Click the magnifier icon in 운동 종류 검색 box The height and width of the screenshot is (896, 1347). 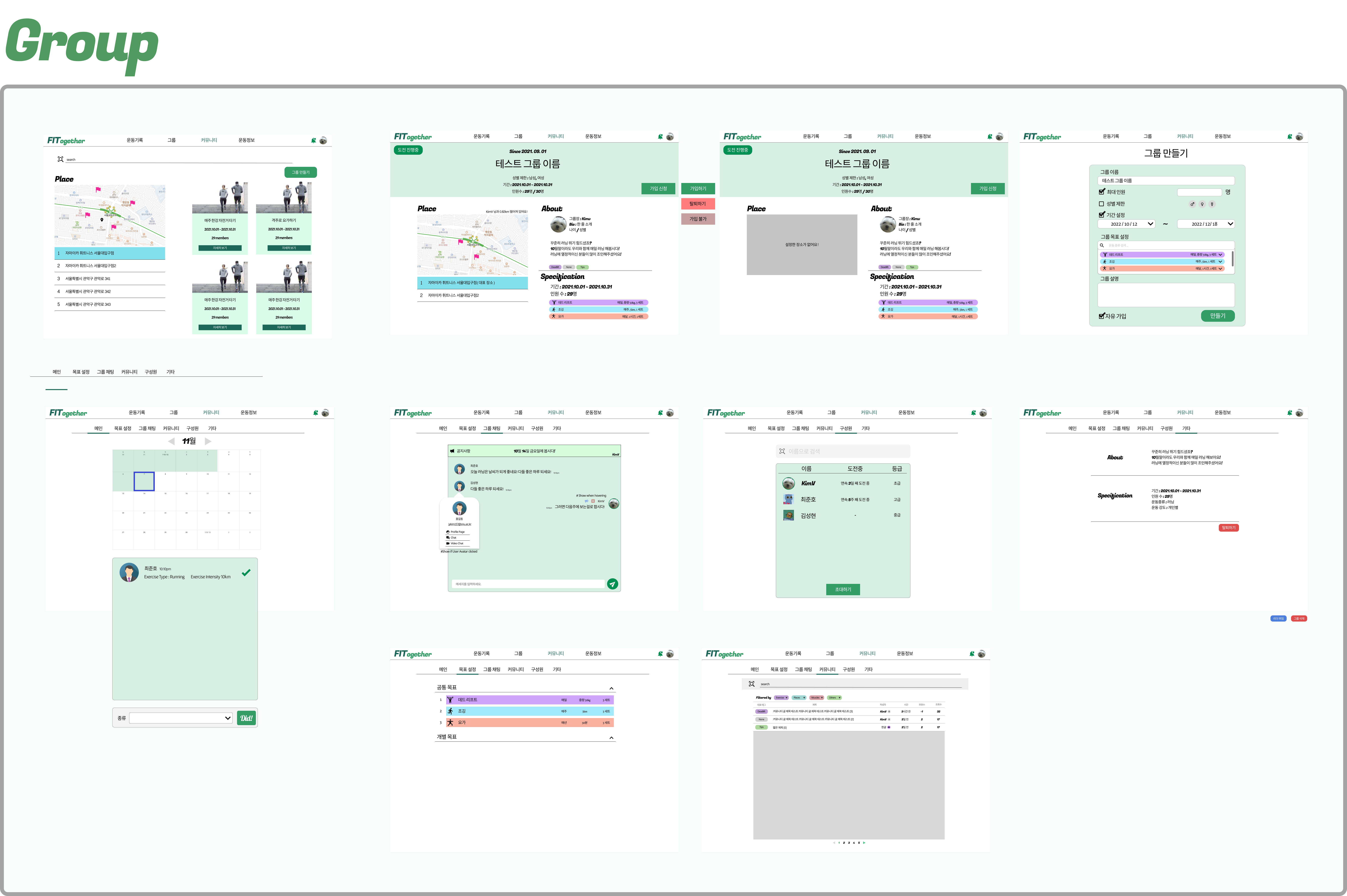click(1102, 245)
